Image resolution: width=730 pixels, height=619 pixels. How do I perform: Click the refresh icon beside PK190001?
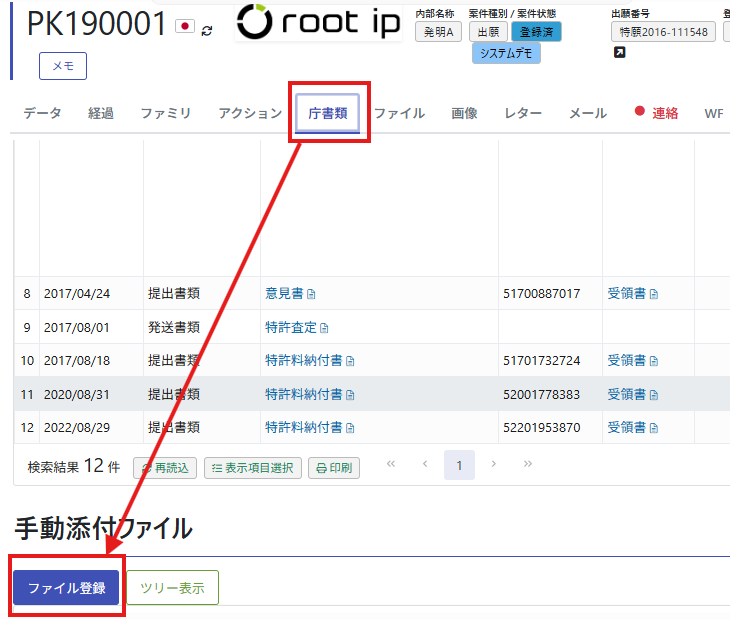click(x=207, y=30)
